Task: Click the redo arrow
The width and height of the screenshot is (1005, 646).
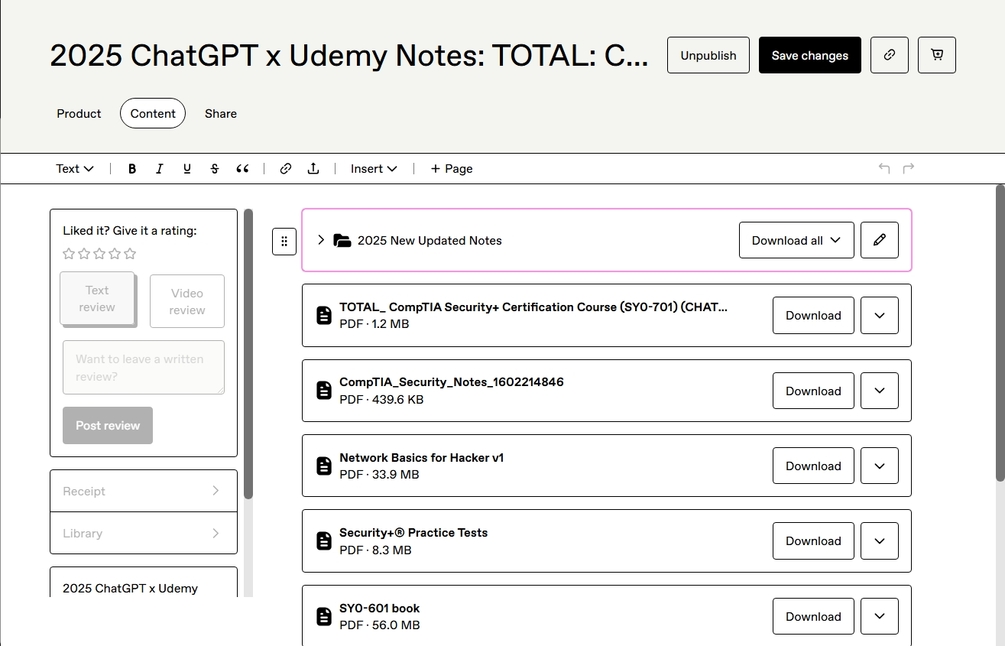Action: click(x=908, y=169)
